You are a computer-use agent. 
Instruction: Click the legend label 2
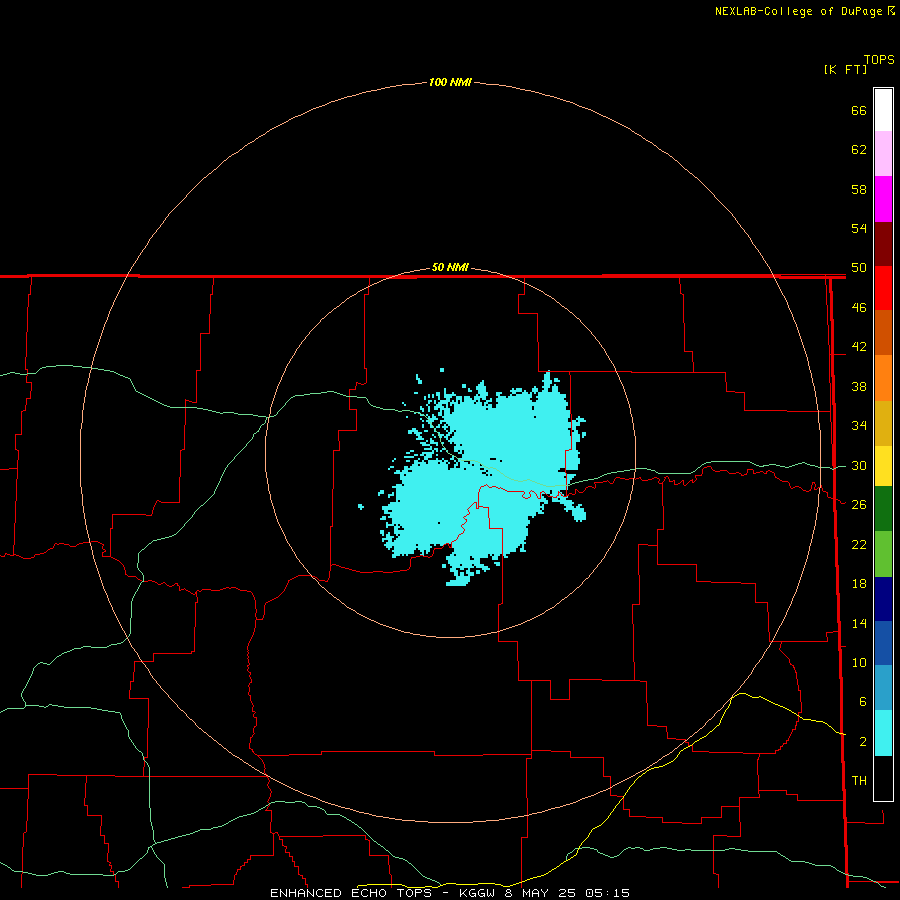point(862,742)
